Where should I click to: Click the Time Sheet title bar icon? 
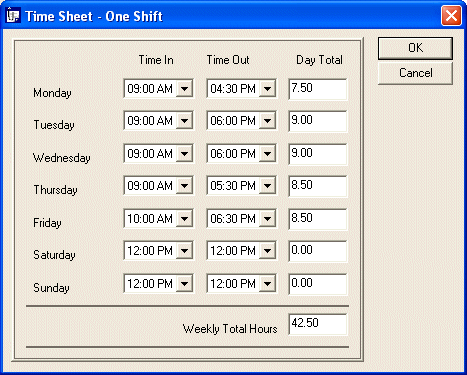tap(13, 15)
